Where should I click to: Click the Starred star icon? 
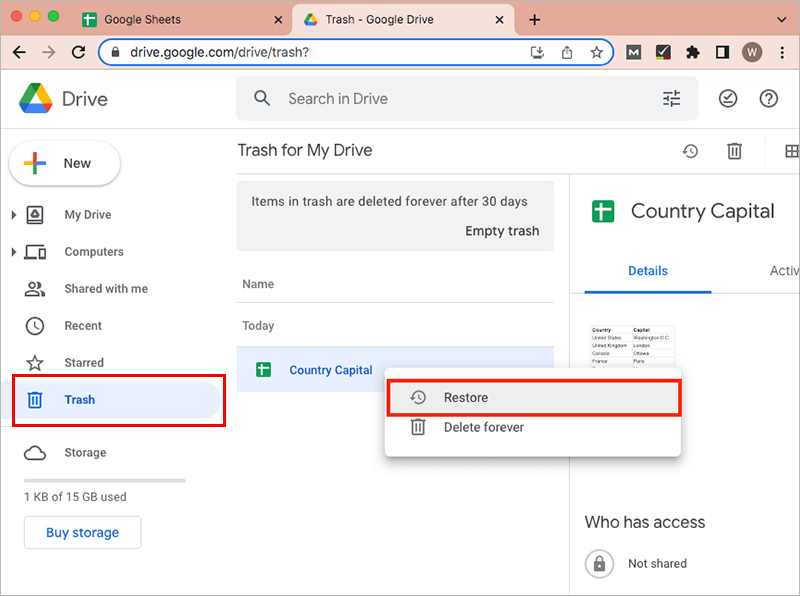(35, 363)
